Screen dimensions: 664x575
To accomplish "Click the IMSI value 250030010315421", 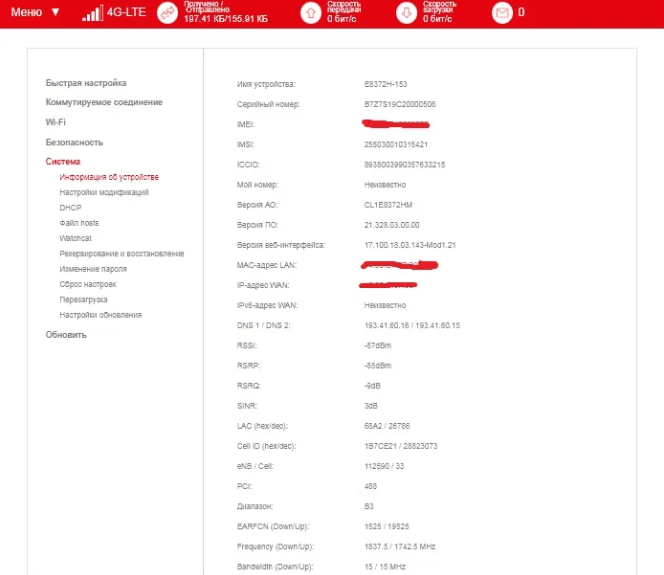I will 396,144.
